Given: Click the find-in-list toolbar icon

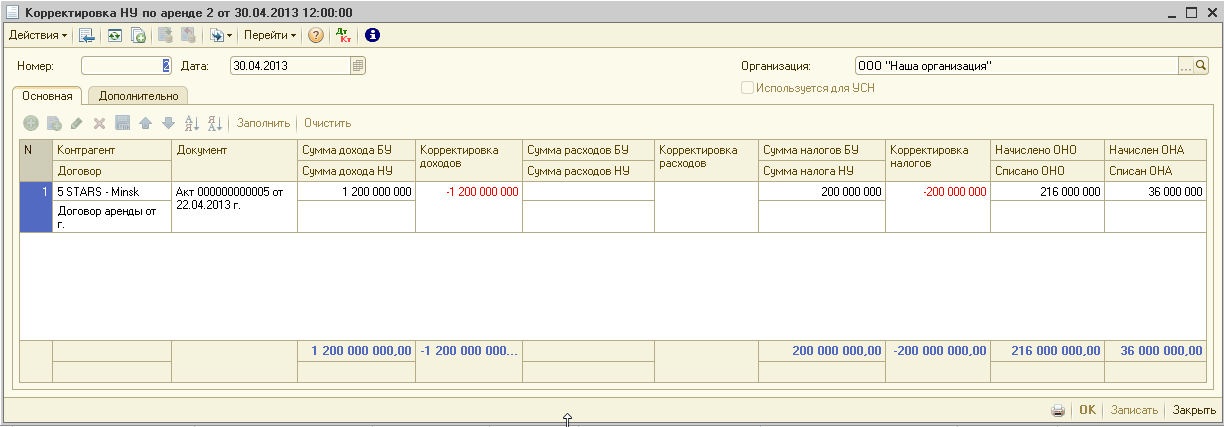Looking at the screenshot, I should pyautogui.click(x=87, y=36).
